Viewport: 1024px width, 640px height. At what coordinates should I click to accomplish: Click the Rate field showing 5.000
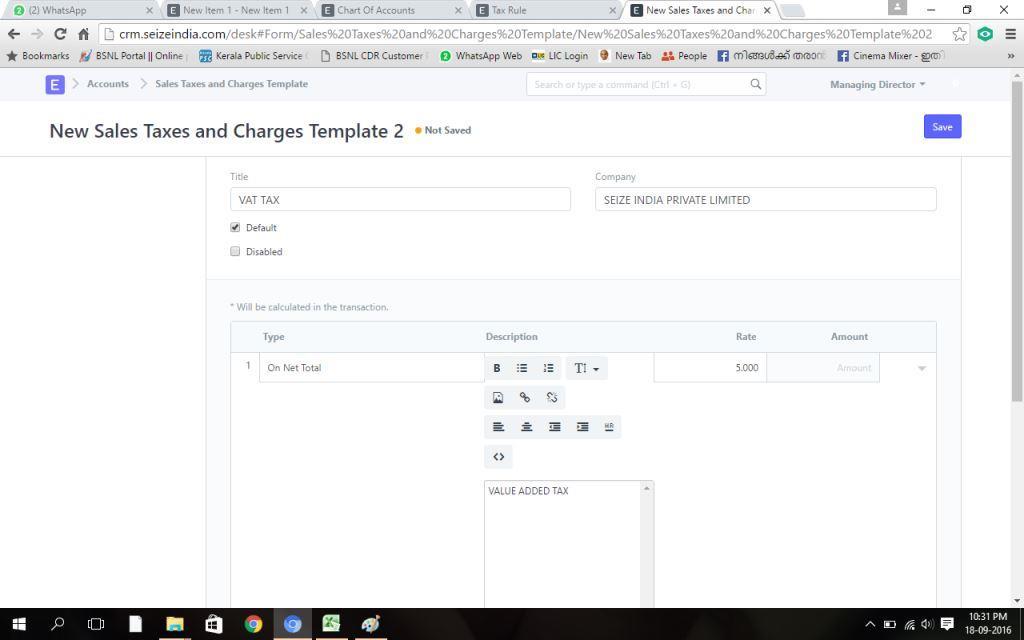(x=710, y=368)
